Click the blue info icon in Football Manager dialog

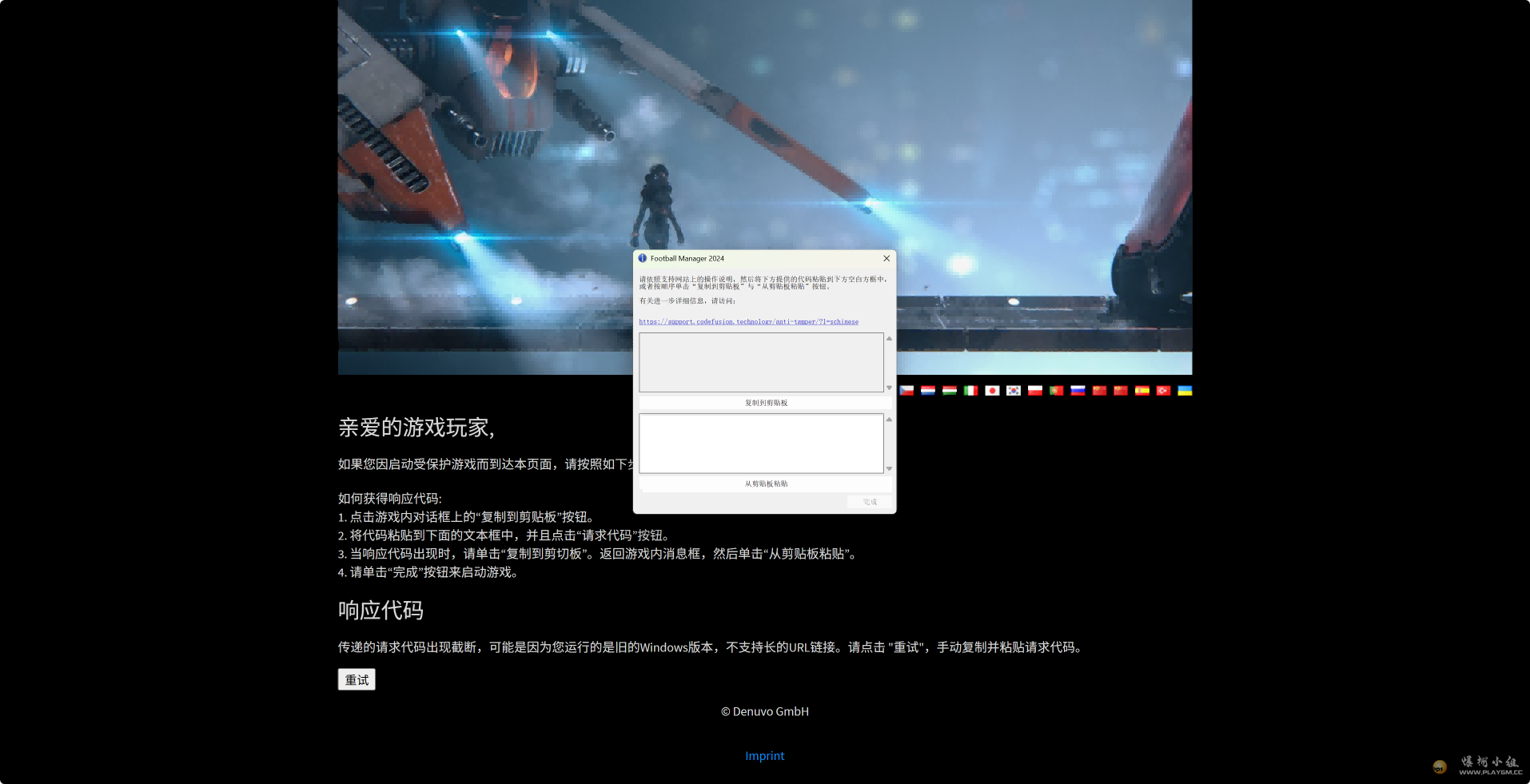[643, 258]
